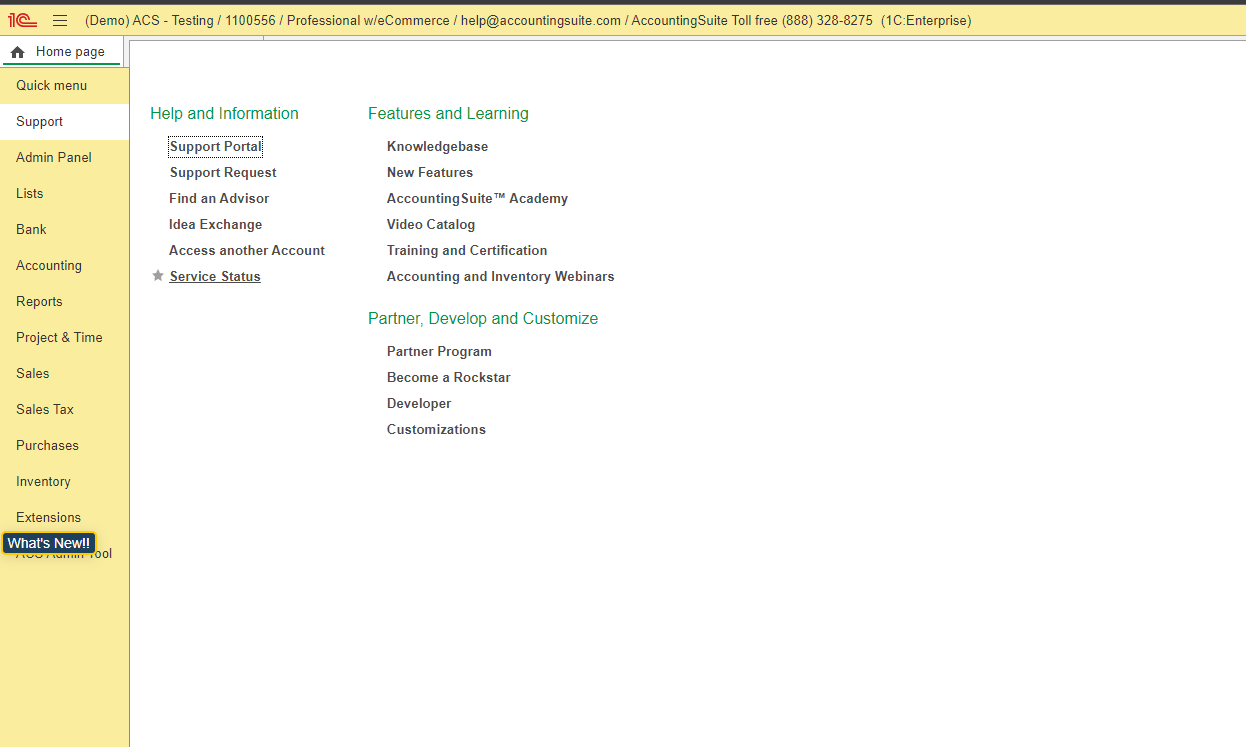Open the Knowledgebase link
This screenshot has height=747, width=1246.
(437, 147)
